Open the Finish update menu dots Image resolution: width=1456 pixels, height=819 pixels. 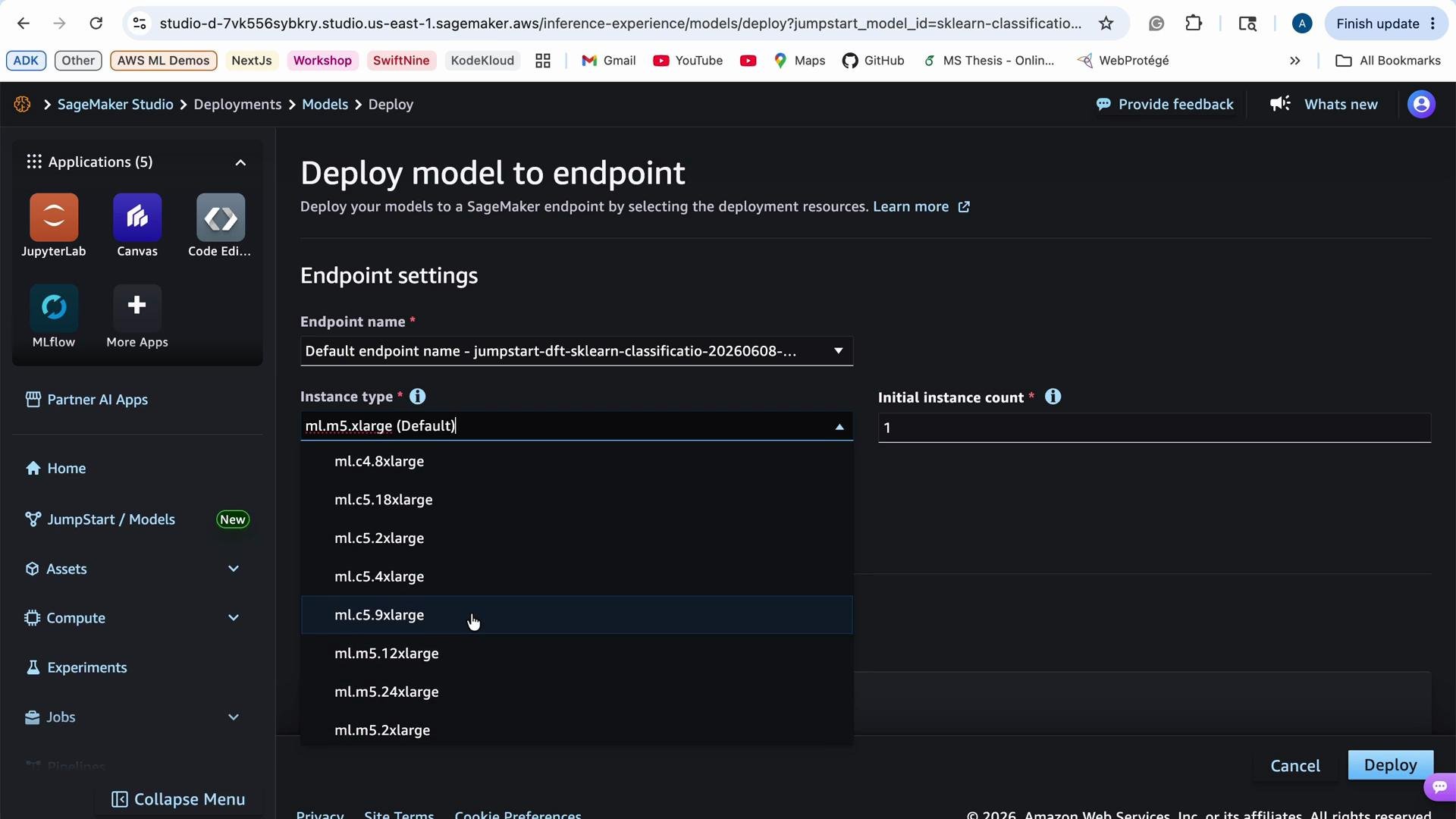coord(1432,24)
